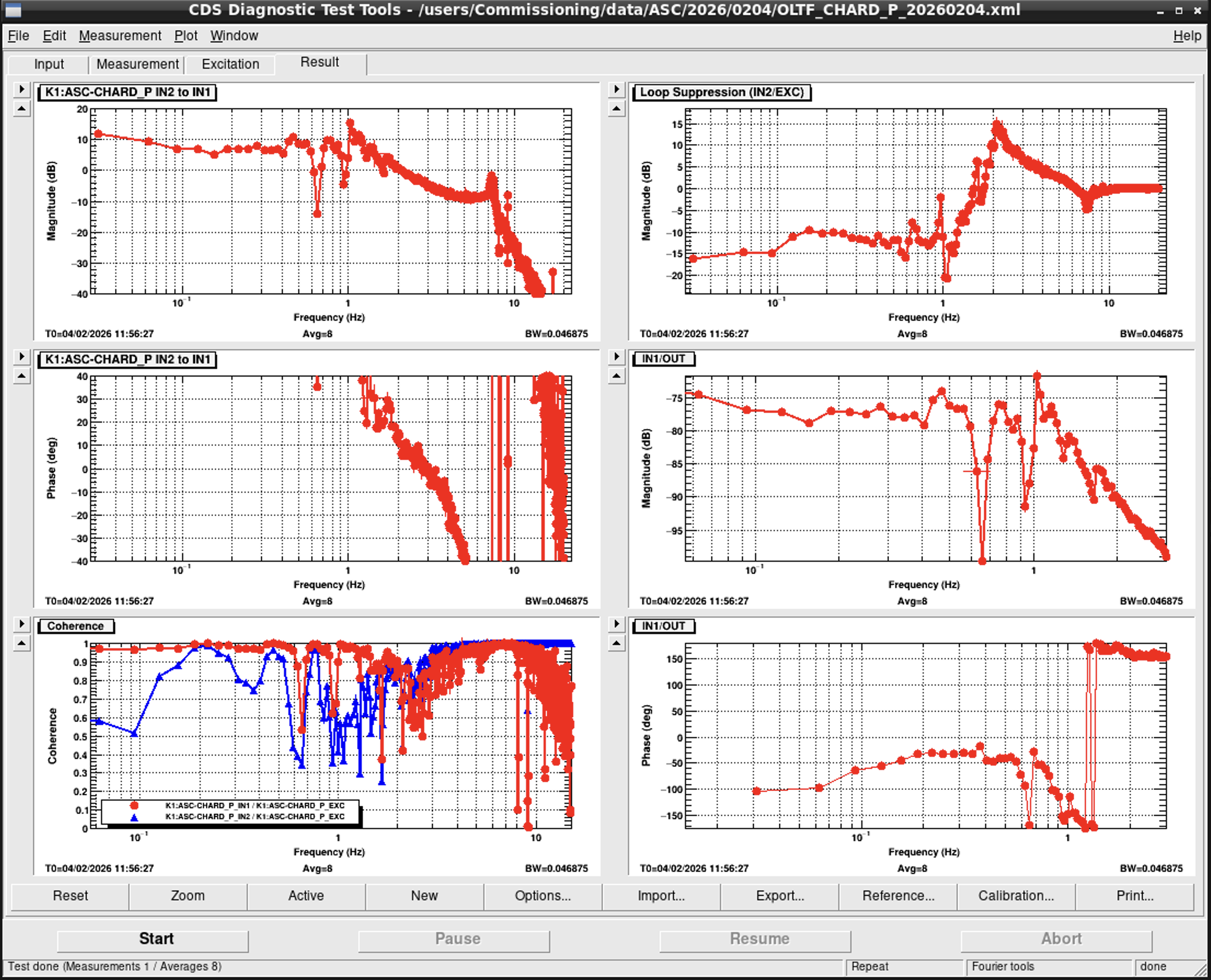The height and width of the screenshot is (980, 1211).
Task: Click up-arrow icon beside top-left magnitude plot
Action: click(x=21, y=109)
